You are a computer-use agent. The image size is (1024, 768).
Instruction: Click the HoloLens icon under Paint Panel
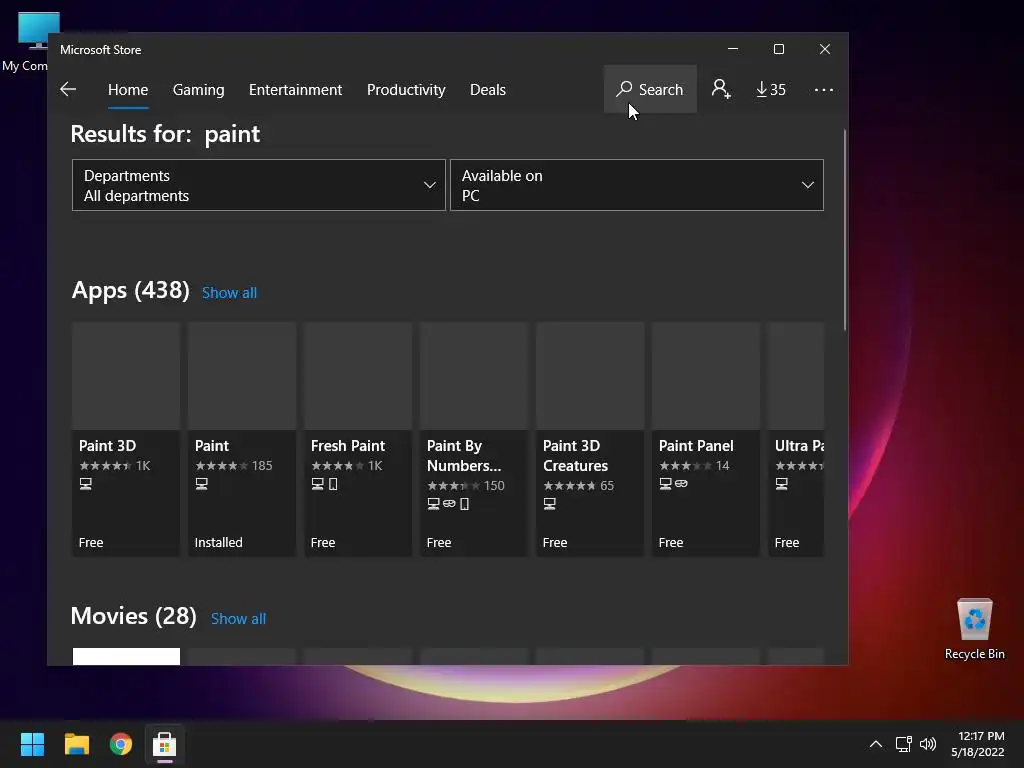pos(681,484)
